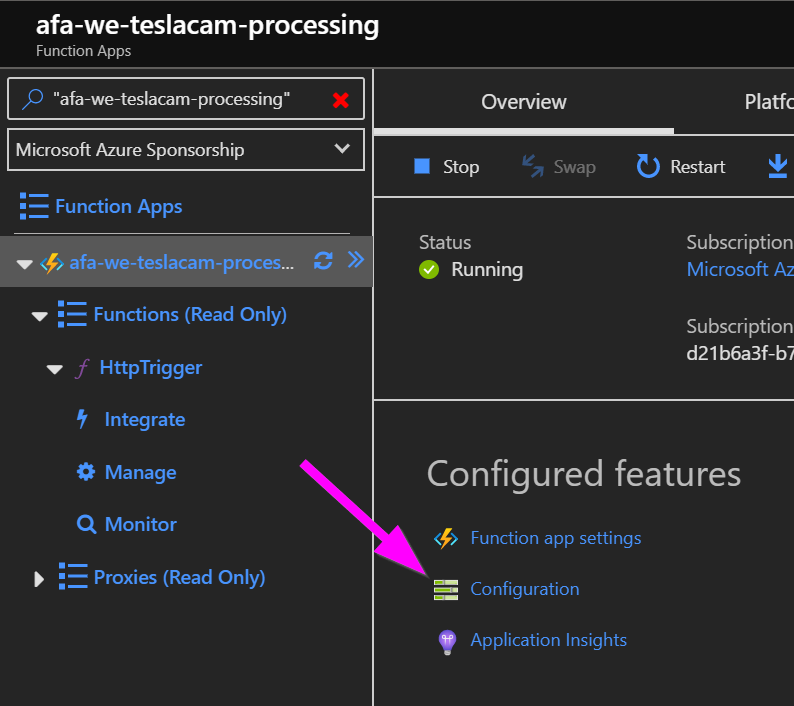Image resolution: width=794 pixels, height=706 pixels.
Task: Click the function app lightning bolt icon
Action: 52,263
